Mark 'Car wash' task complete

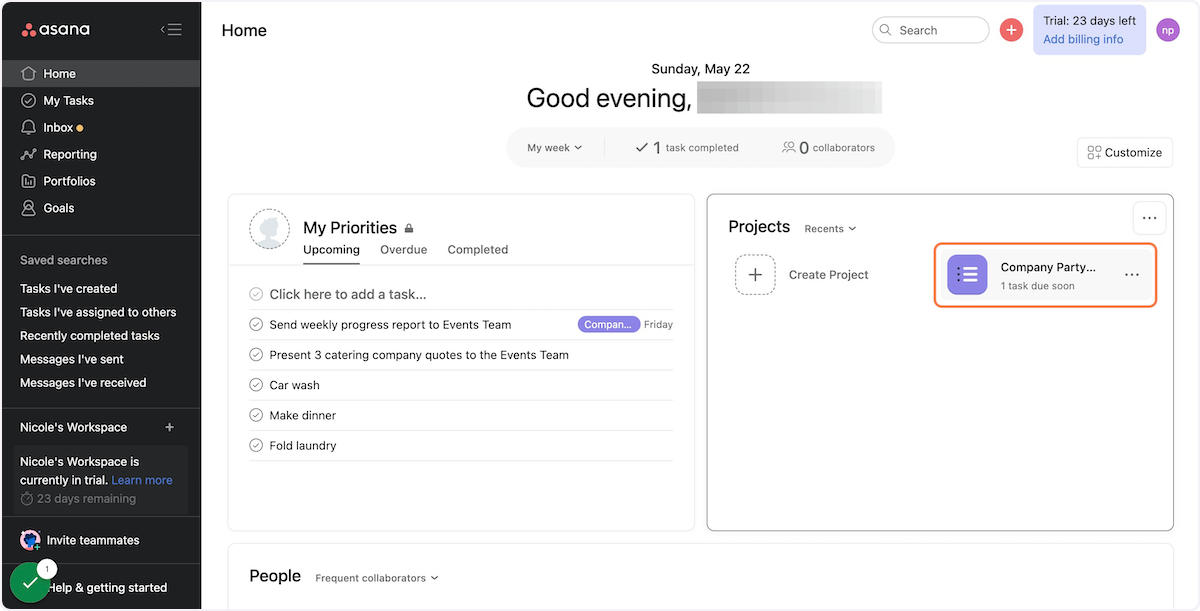[x=256, y=385]
